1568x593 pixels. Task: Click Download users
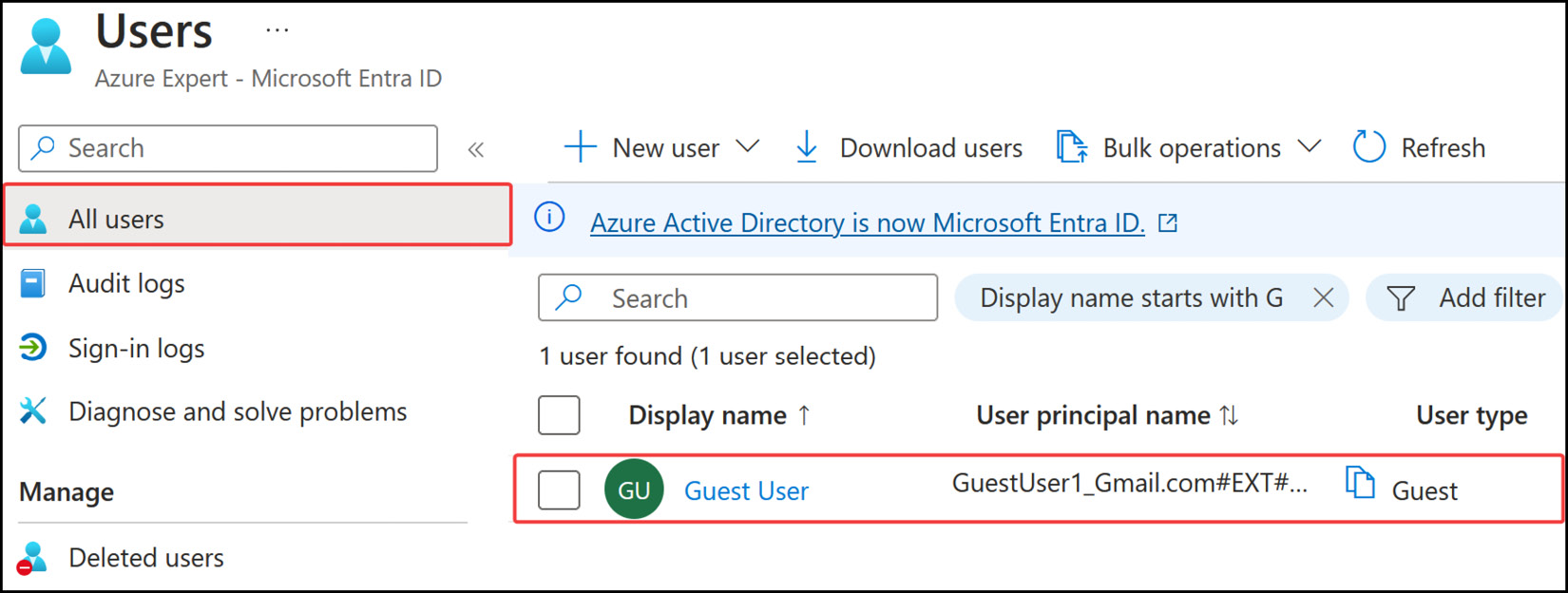(x=931, y=148)
